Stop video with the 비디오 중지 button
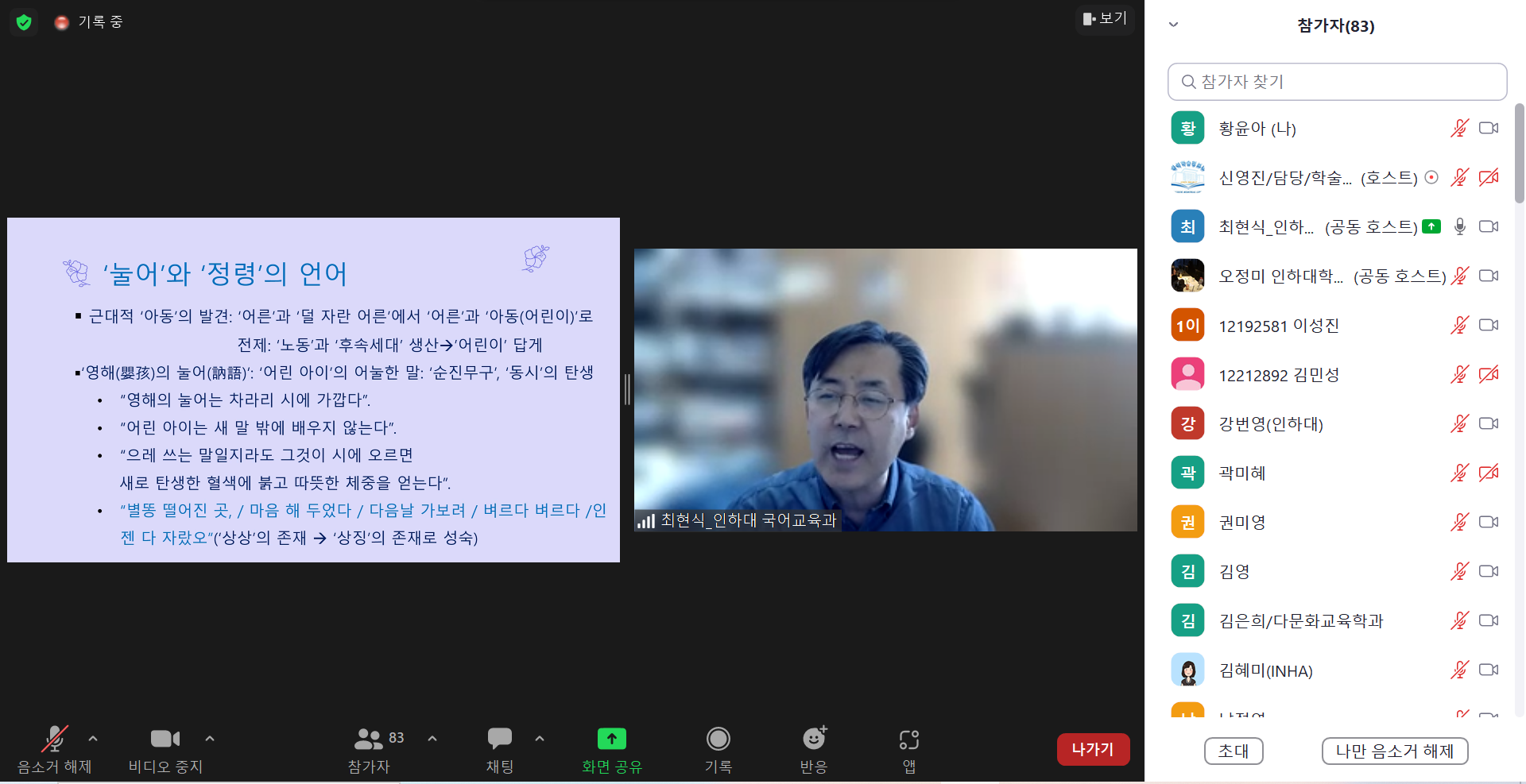Screen dimensions: 1526x784 pos(165,749)
